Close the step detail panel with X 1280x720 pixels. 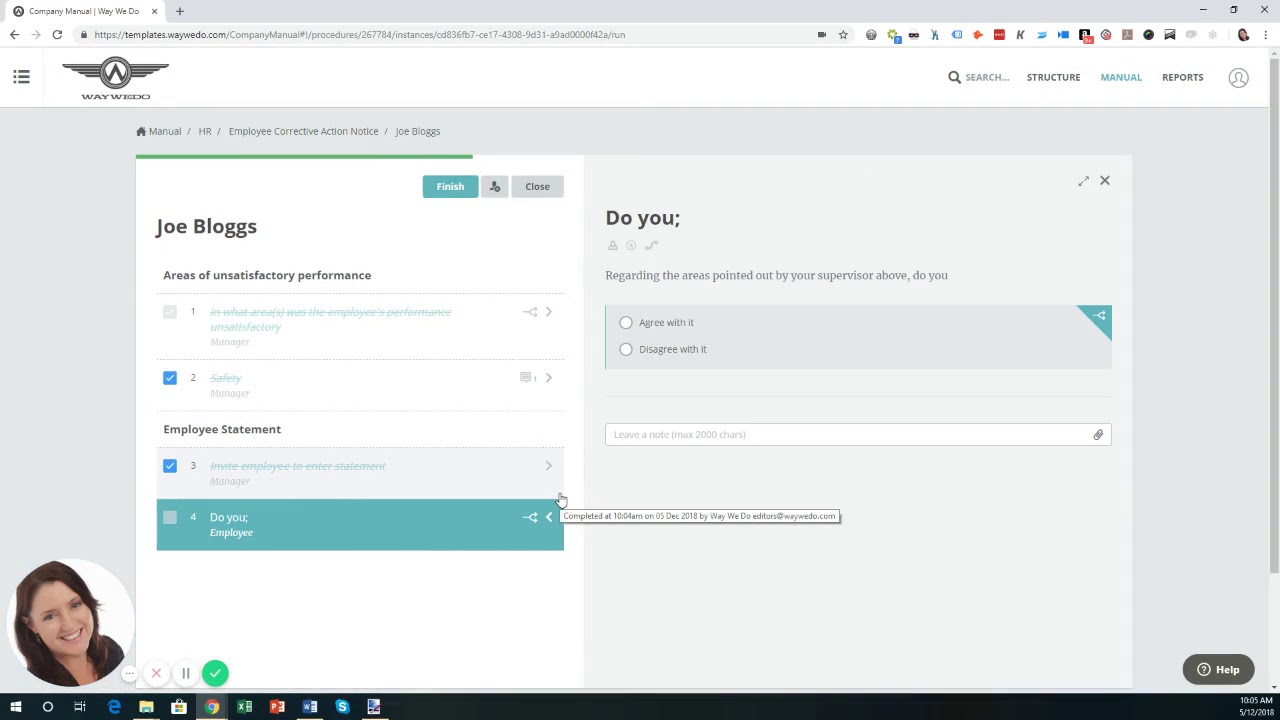tap(1105, 181)
